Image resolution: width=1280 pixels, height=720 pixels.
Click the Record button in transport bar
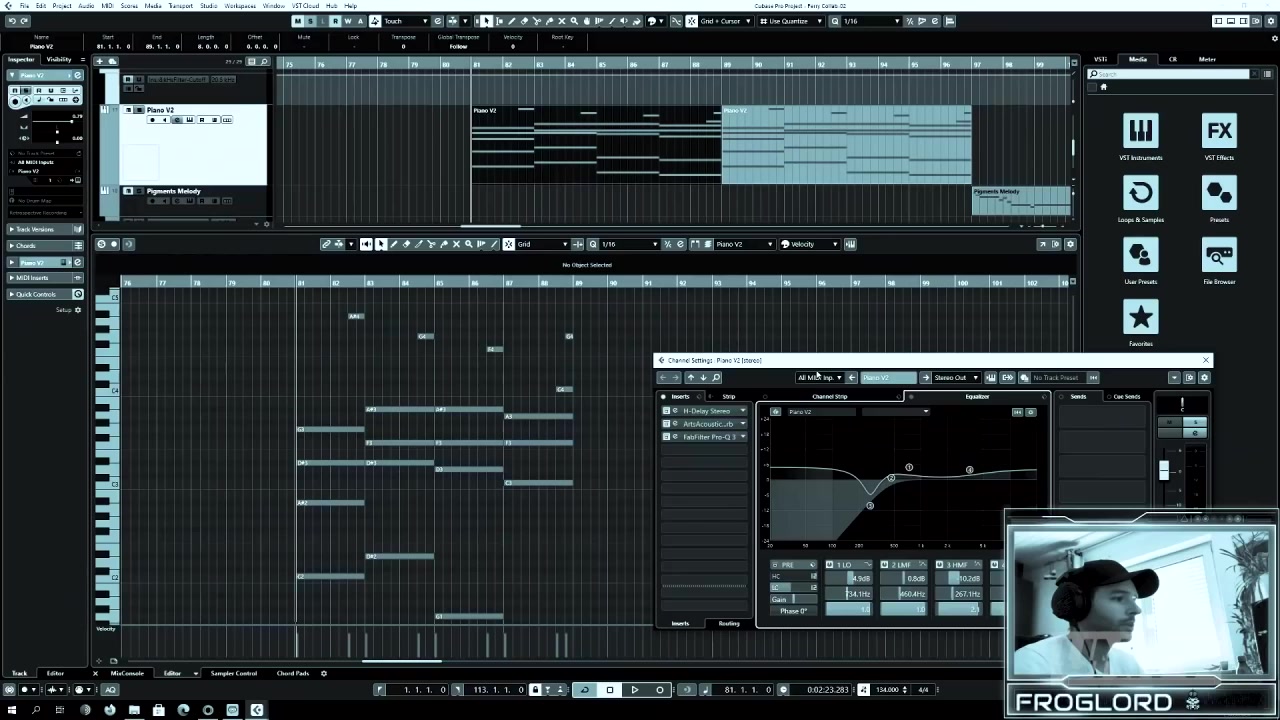click(659, 689)
